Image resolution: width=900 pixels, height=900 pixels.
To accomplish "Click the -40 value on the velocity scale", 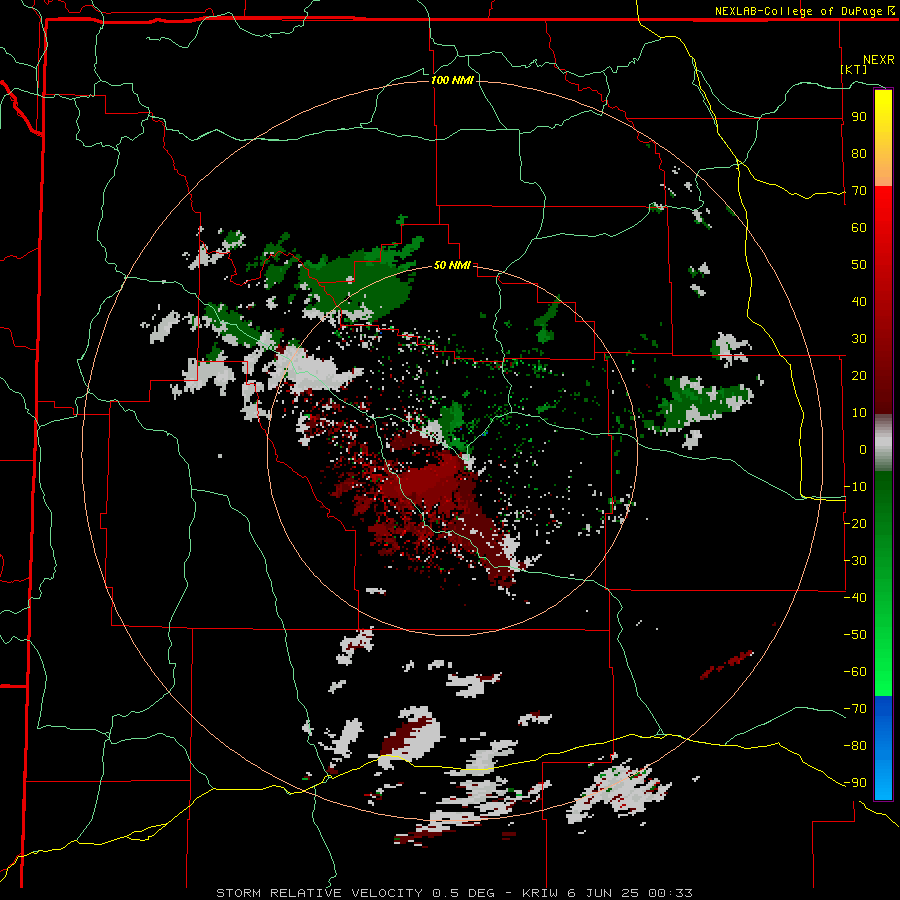I will coord(855,598).
